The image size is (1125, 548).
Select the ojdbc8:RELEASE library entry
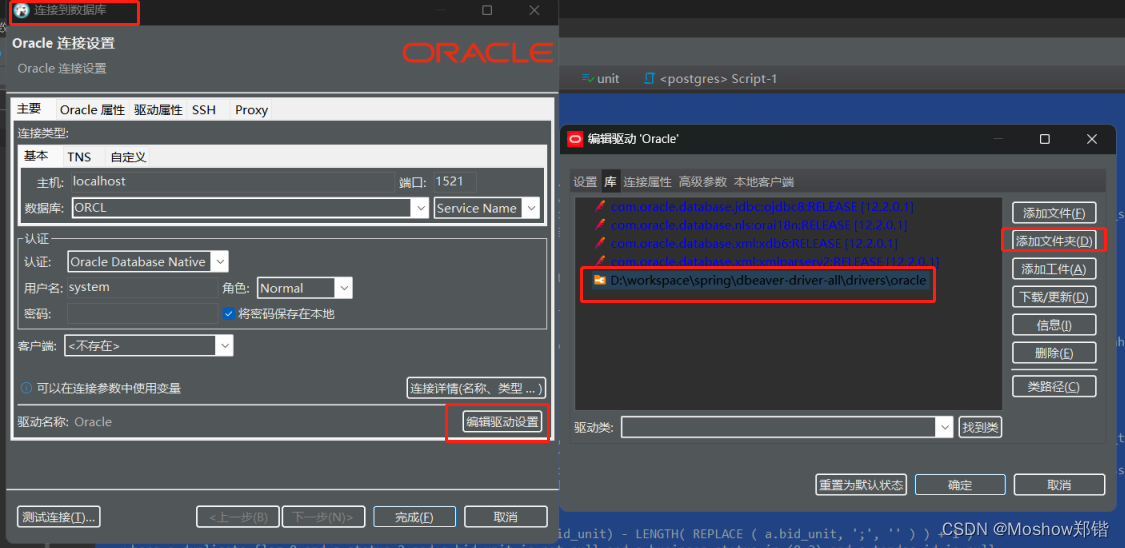(x=761, y=207)
